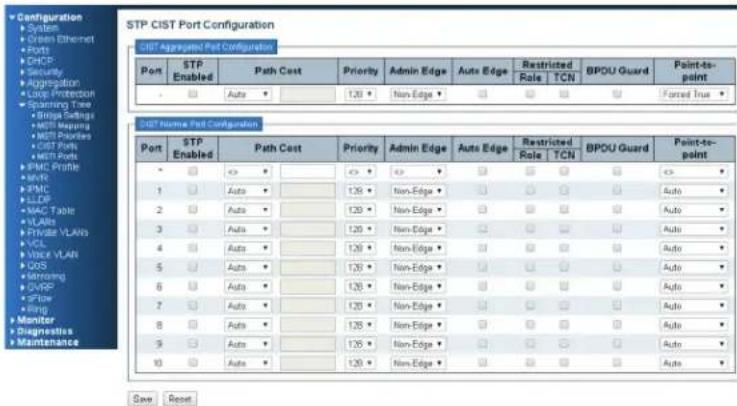Toggle aggregated Auto Edge checkbox
The height and width of the screenshot is (406, 737).
point(482,94)
